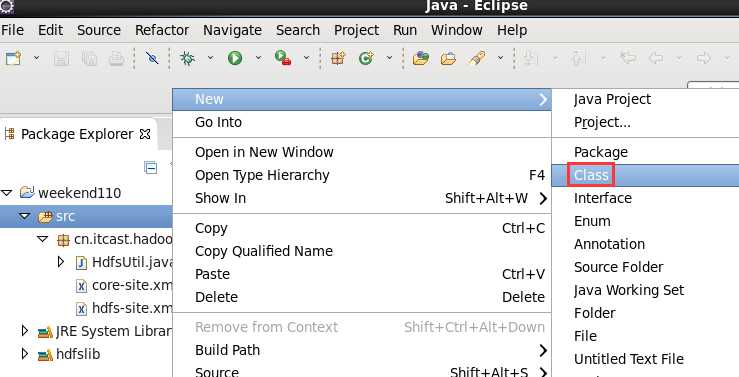Click Collapse All icon in Package Explorer
The height and width of the screenshot is (377, 739).
[150, 167]
